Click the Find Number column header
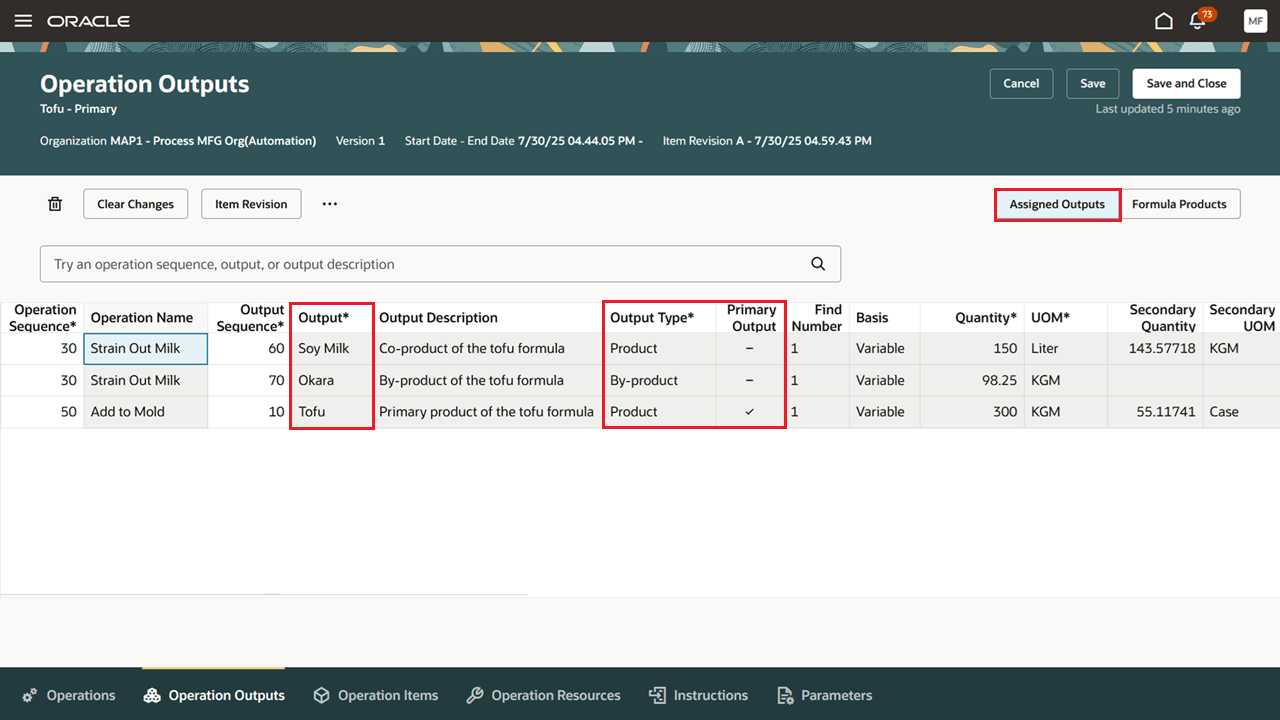The image size is (1280, 720). (x=817, y=318)
